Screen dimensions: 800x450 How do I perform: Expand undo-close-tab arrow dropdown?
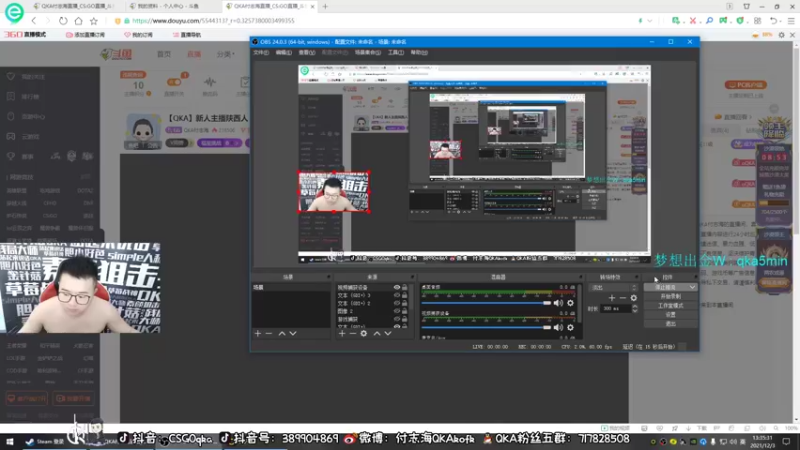click(782, 21)
